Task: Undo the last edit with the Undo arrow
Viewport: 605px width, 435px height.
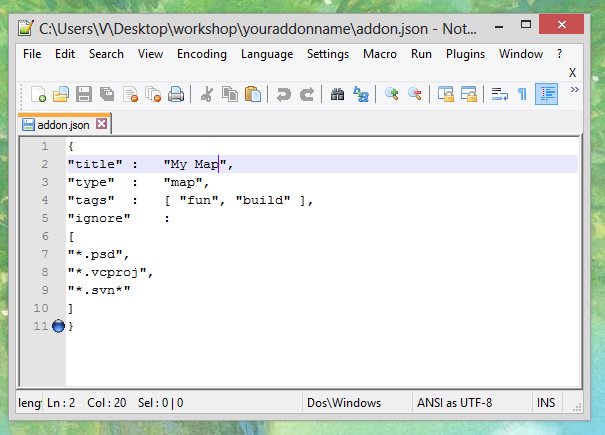Action: (x=284, y=95)
